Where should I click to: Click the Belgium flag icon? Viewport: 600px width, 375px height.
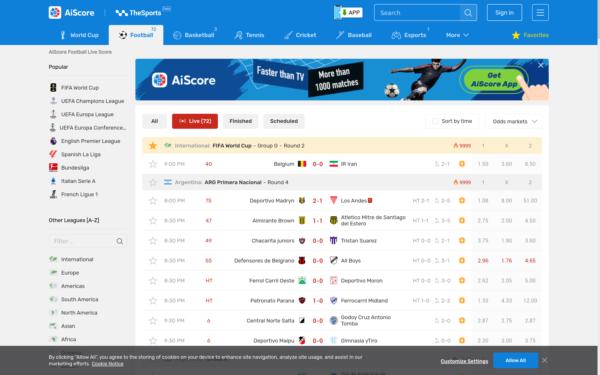pos(302,164)
